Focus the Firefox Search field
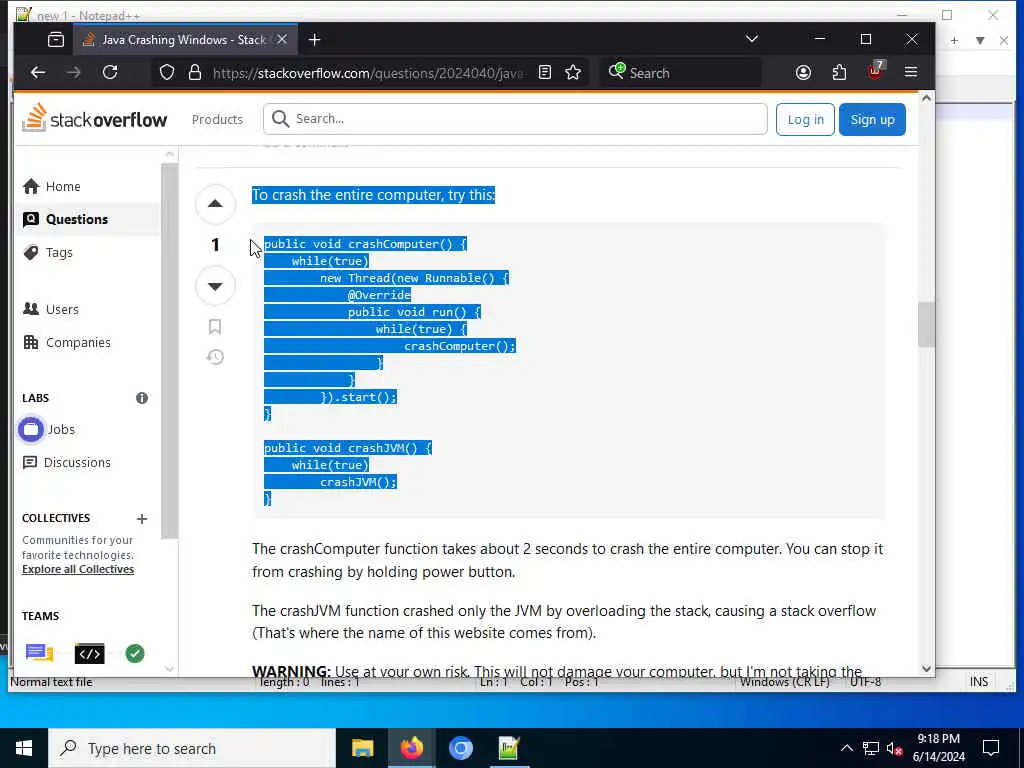 pyautogui.click(x=679, y=72)
